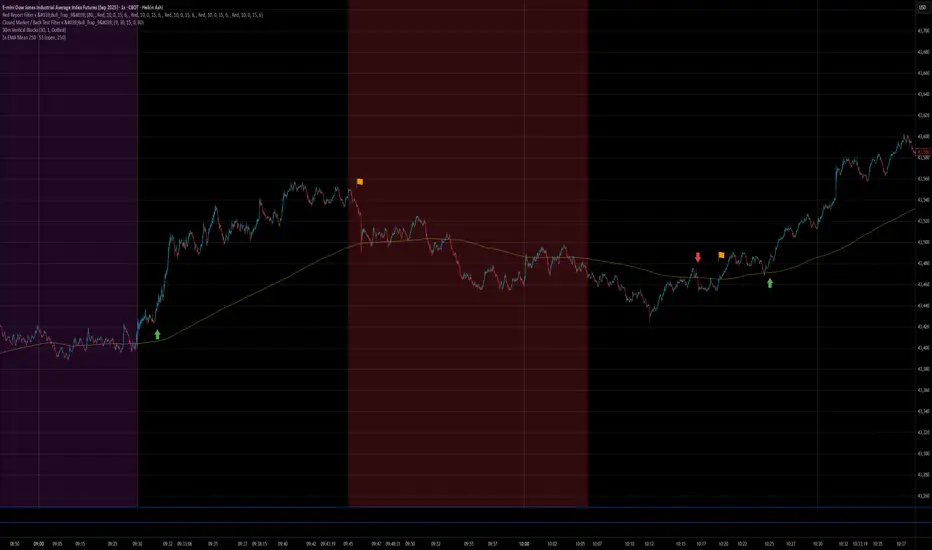Open the USD currency selector on price axis
Image resolution: width=932 pixels, height=550 pixels.
point(923,7)
